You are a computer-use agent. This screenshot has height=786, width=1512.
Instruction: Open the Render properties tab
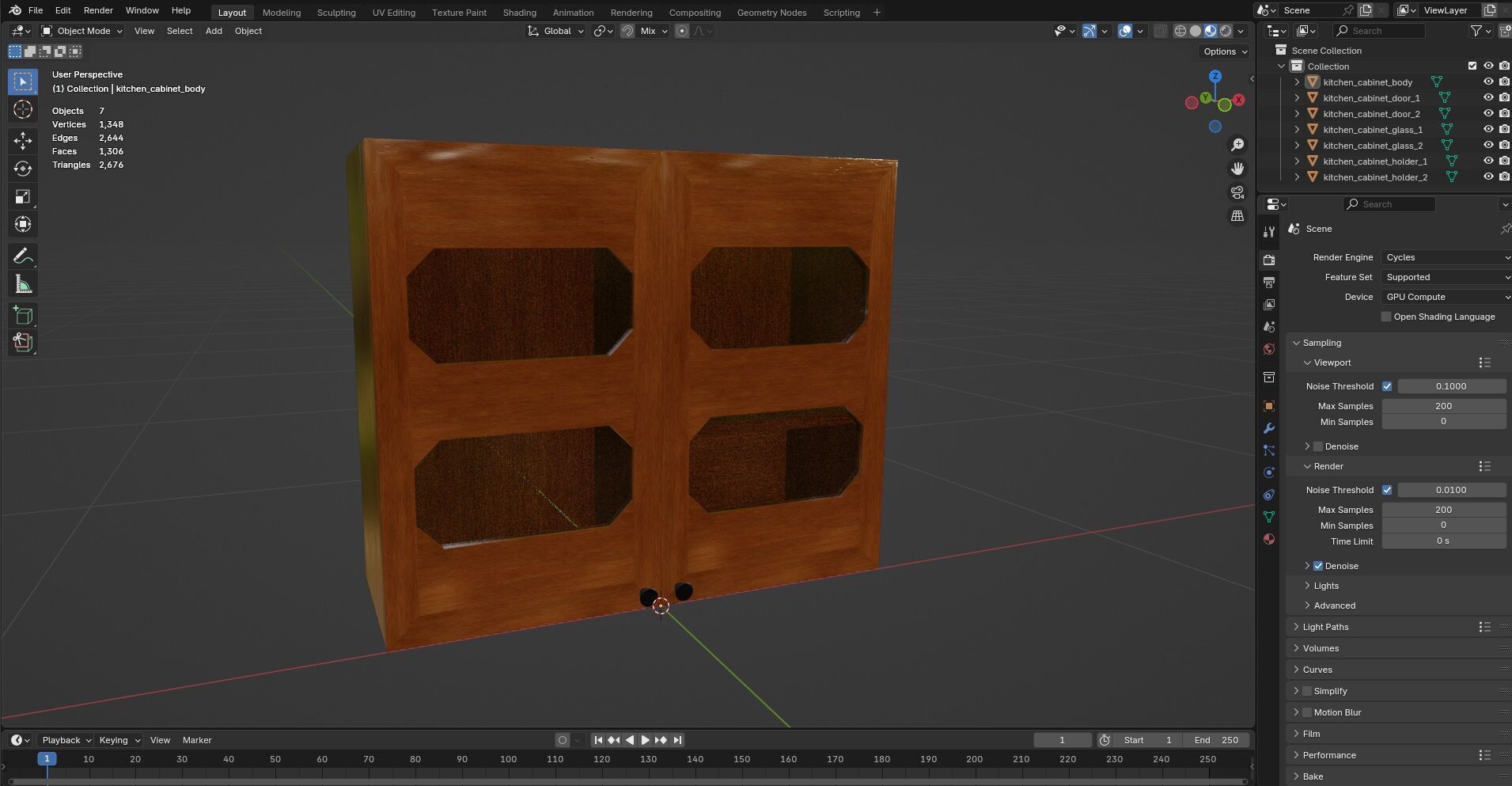[1269, 260]
